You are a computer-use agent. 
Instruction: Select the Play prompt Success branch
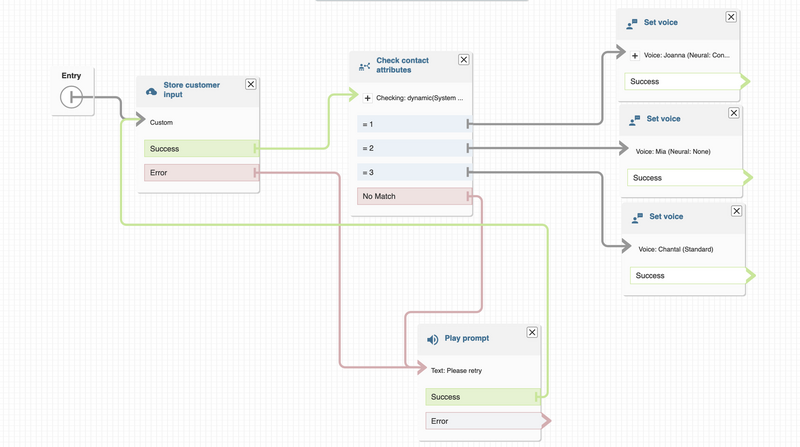[483, 396]
